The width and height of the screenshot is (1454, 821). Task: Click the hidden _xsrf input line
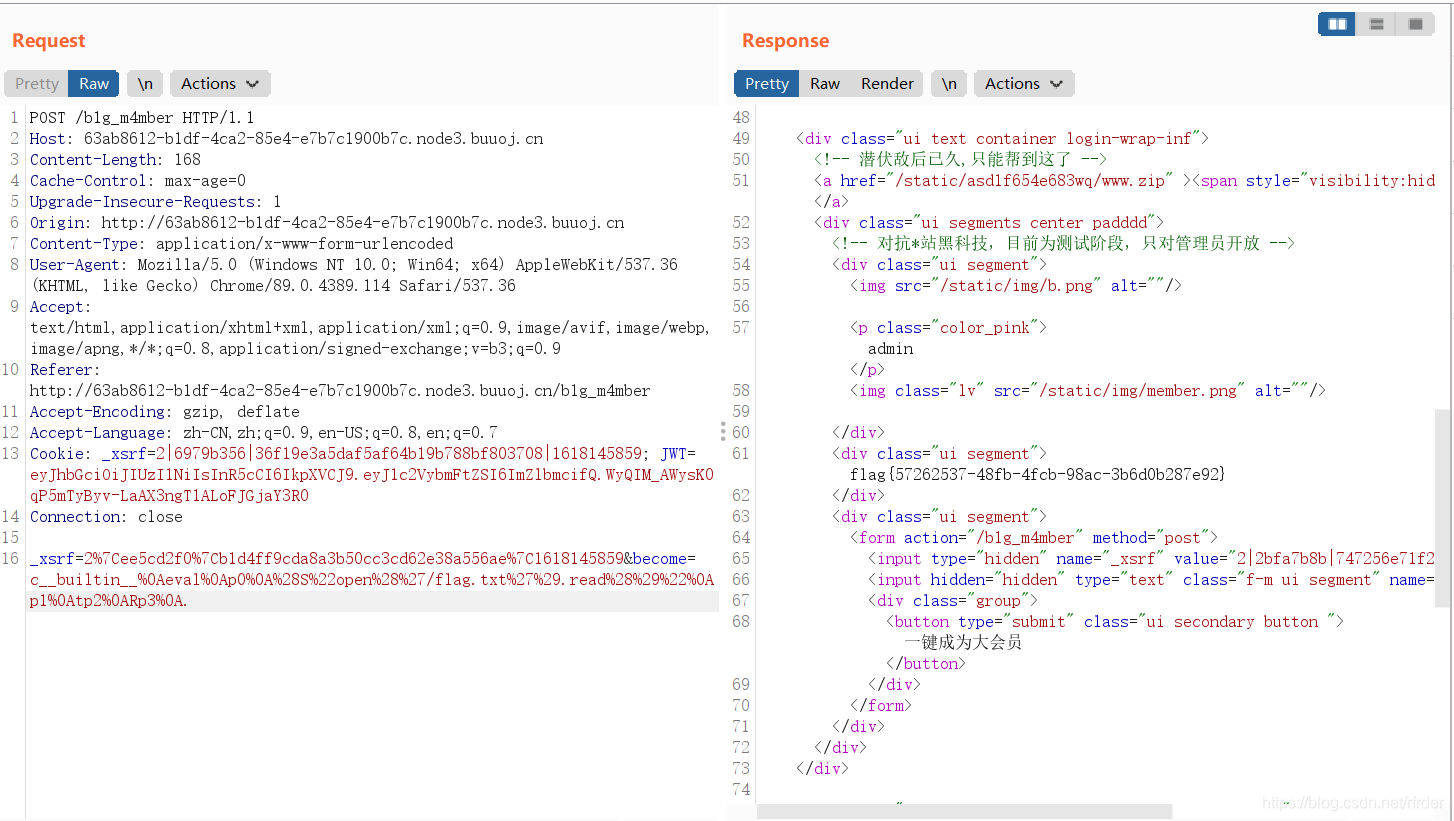(1151, 559)
